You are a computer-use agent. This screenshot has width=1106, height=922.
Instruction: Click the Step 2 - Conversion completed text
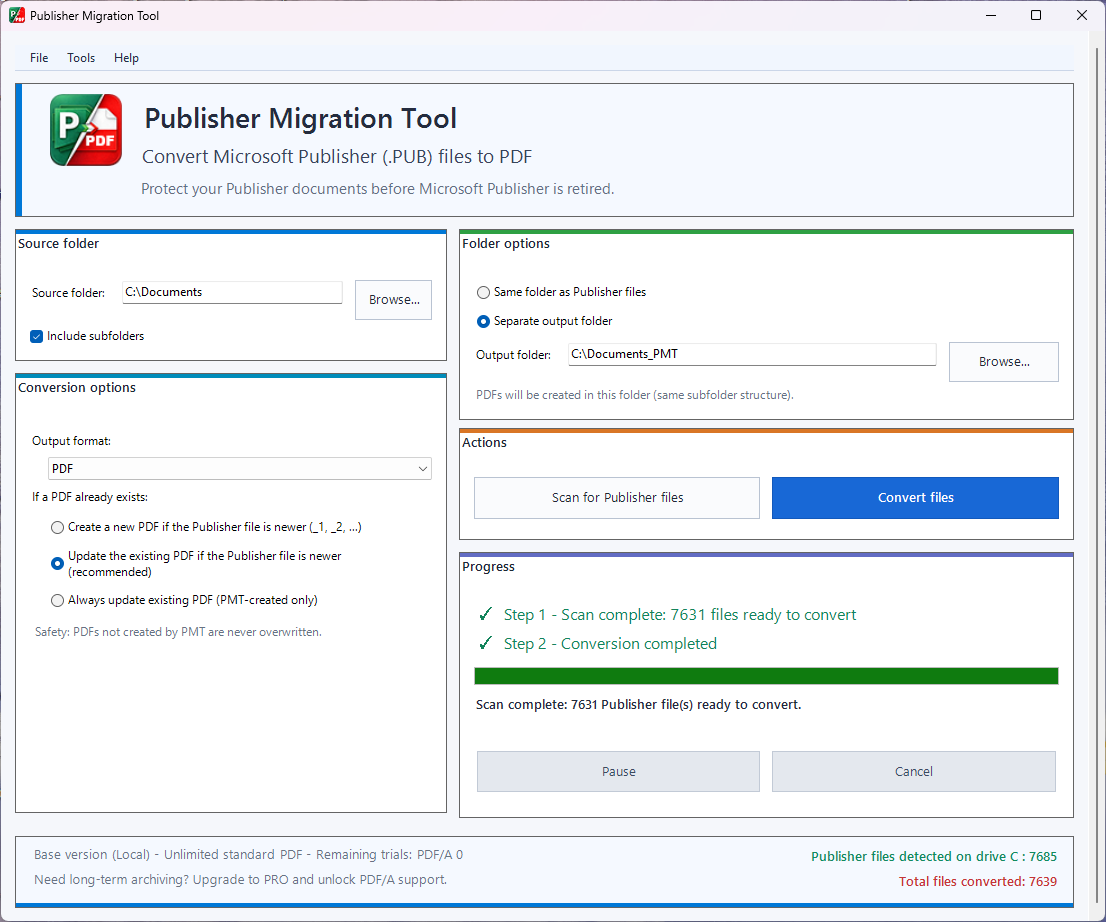click(610, 644)
